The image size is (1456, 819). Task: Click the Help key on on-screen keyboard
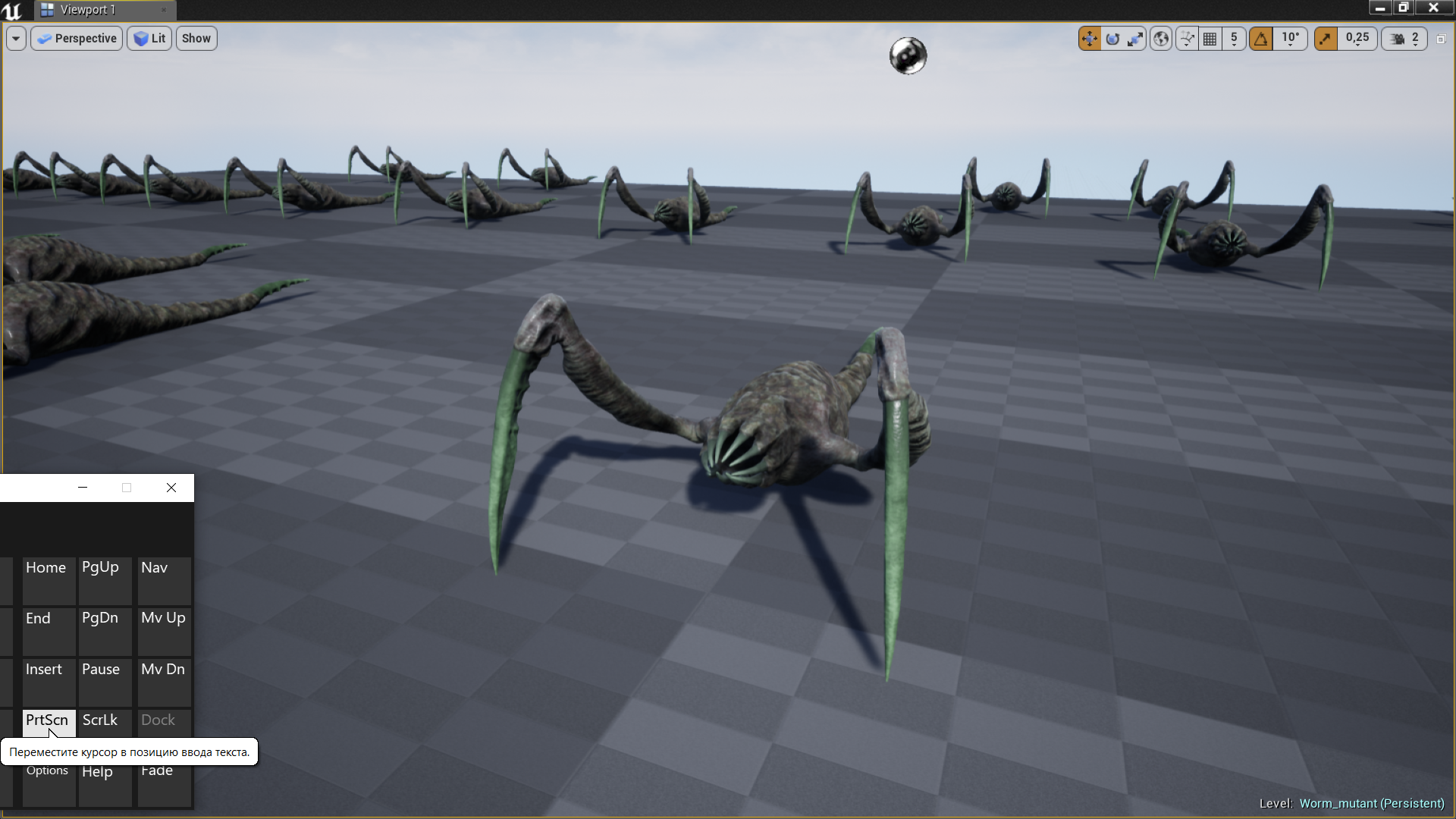click(105, 785)
